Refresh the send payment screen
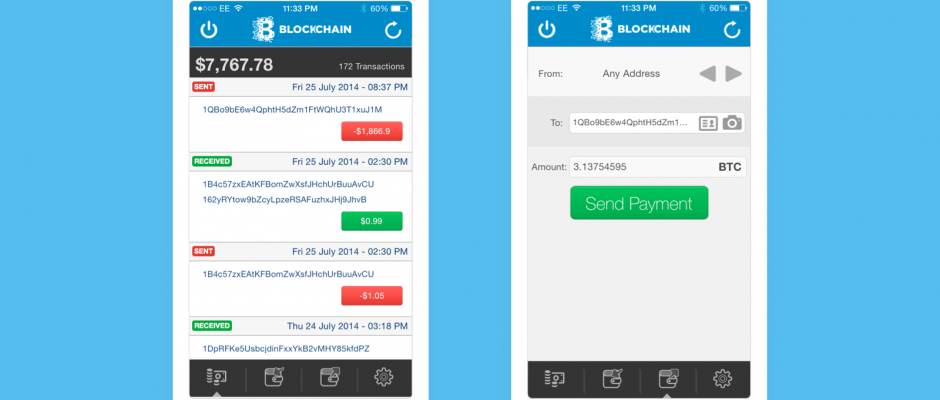 [731, 29]
